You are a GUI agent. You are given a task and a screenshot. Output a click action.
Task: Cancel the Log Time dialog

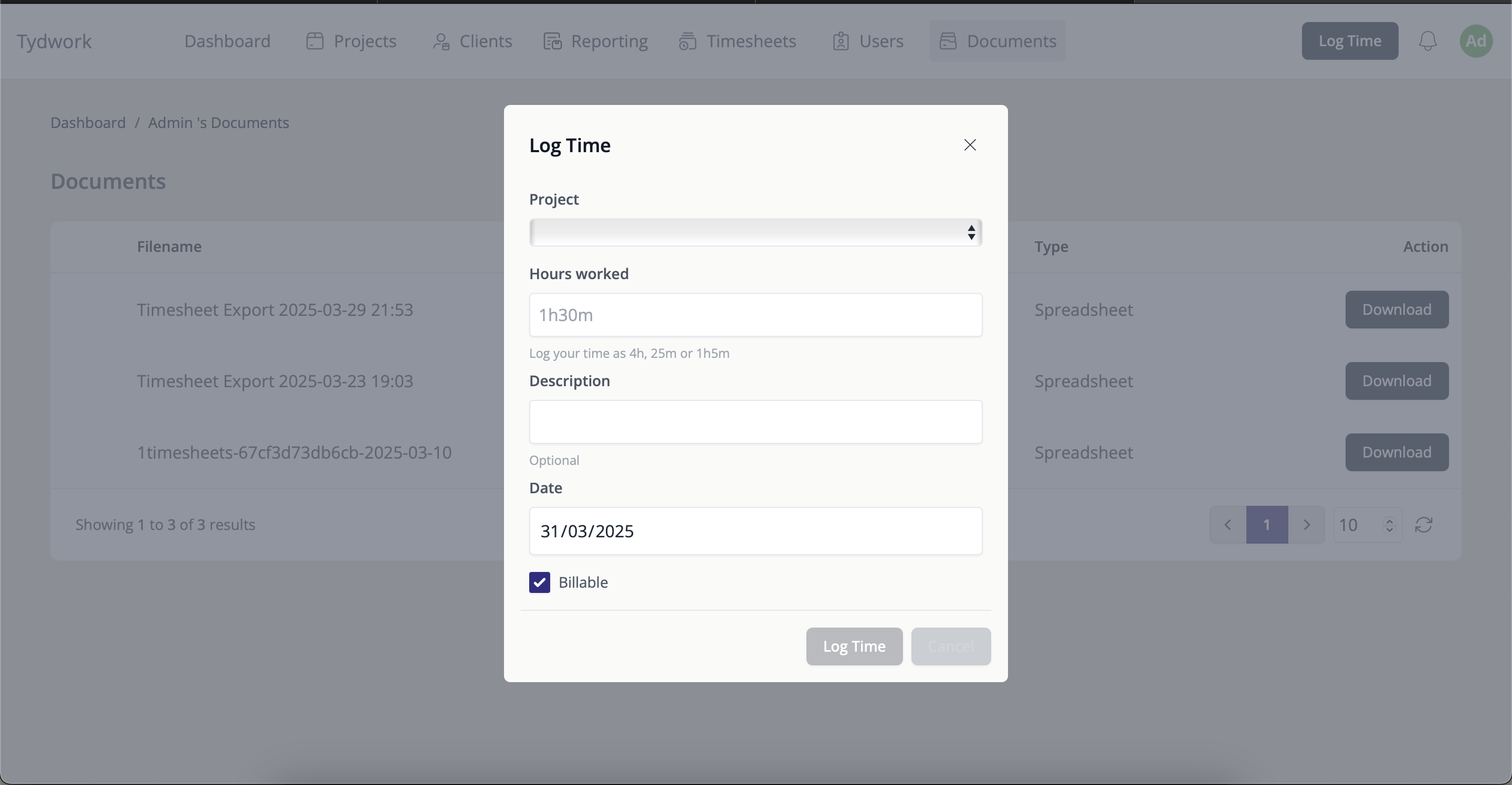click(x=951, y=646)
